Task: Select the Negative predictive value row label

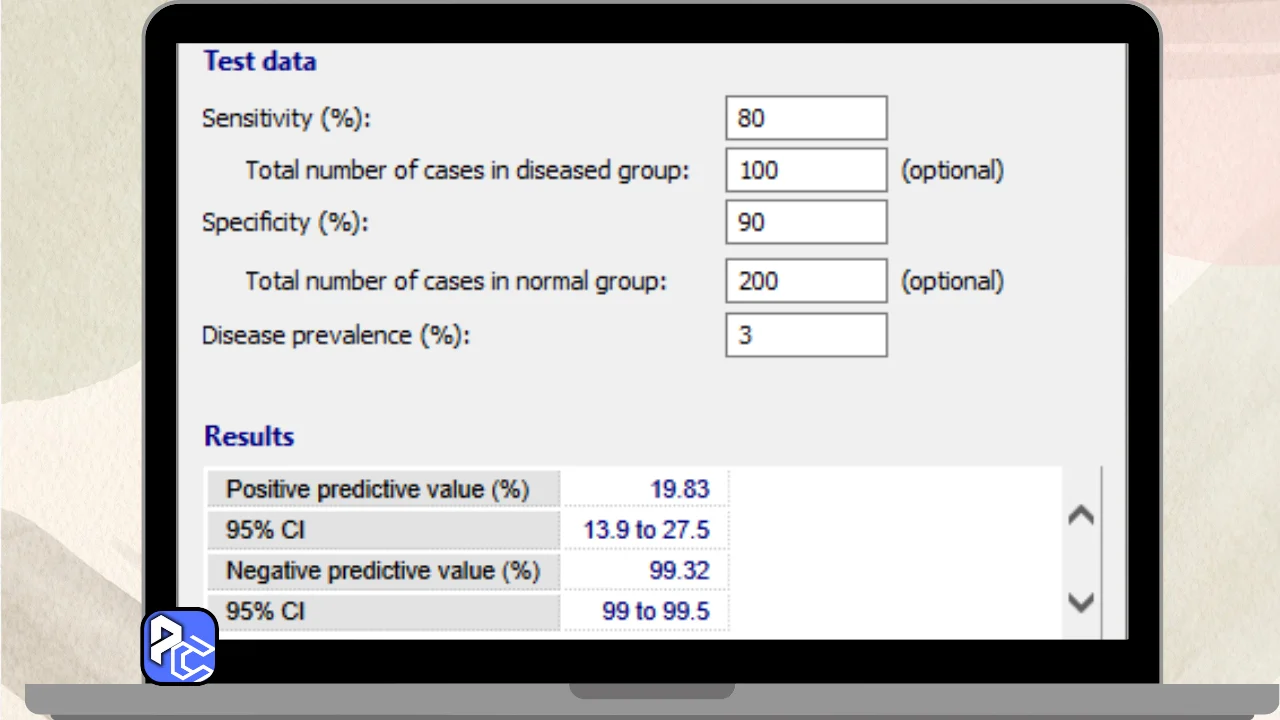Action: pyautogui.click(x=382, y=571)
